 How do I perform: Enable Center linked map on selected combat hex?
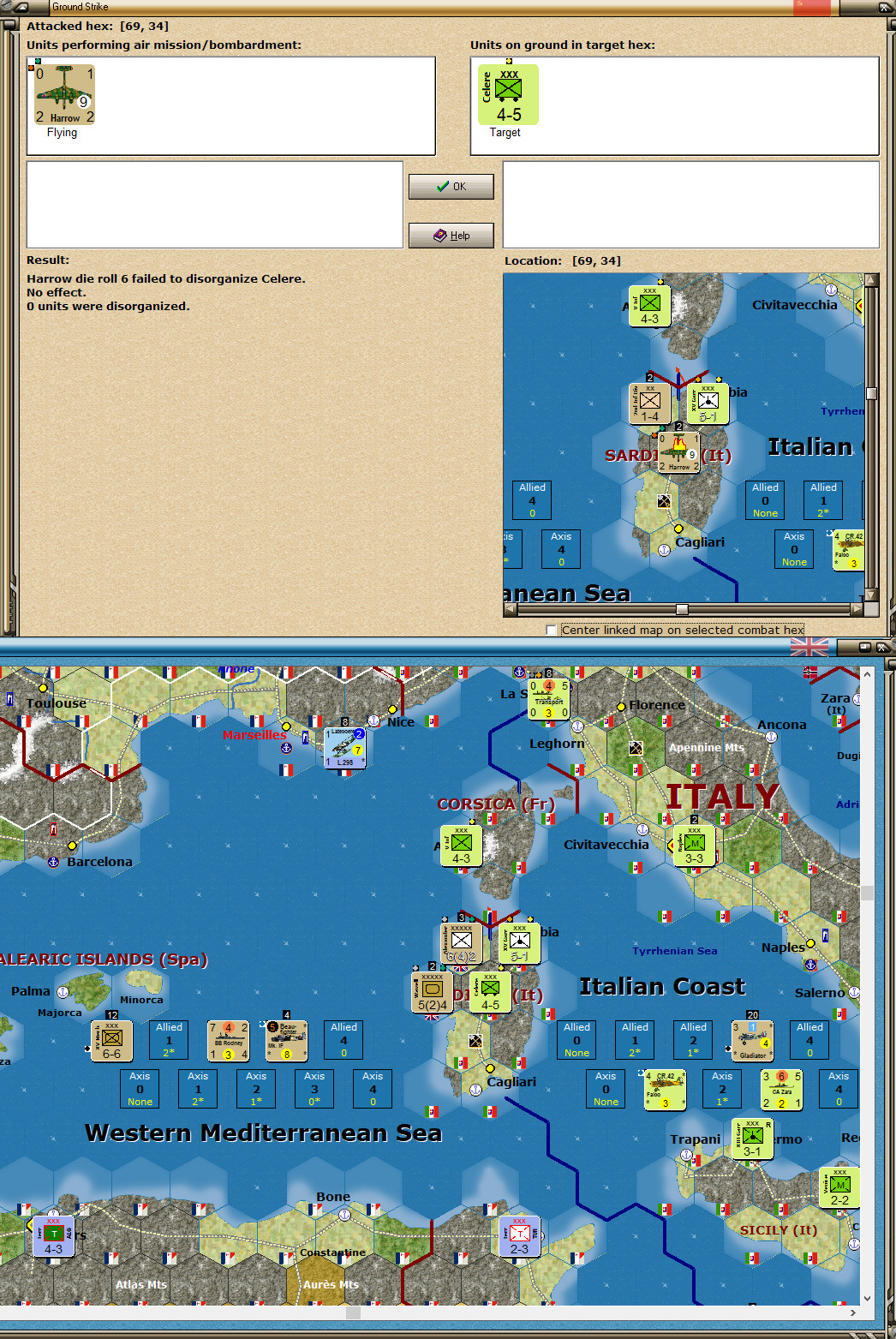[x=551, y=629]
